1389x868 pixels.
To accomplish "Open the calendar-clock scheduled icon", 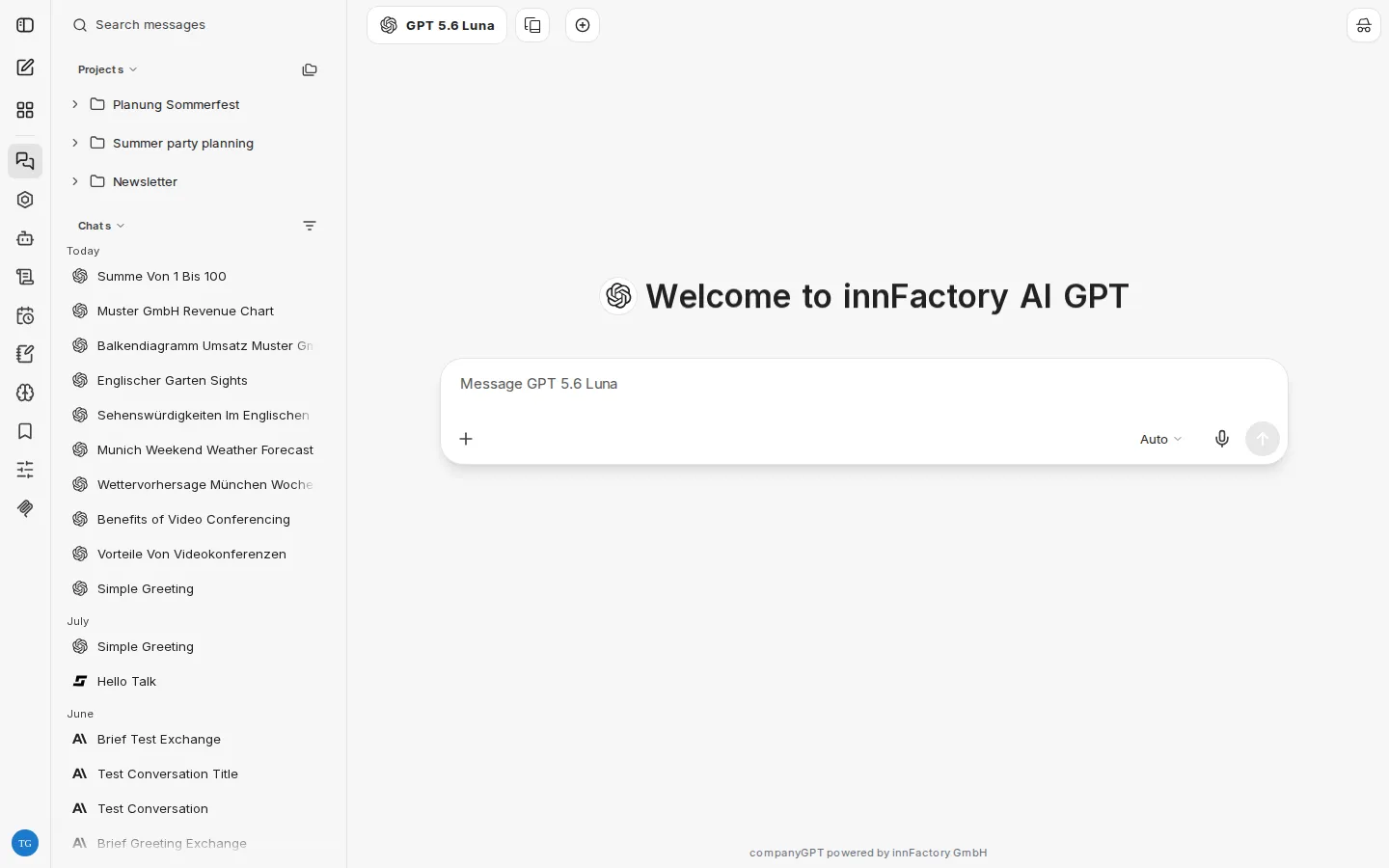I will 25,315.
